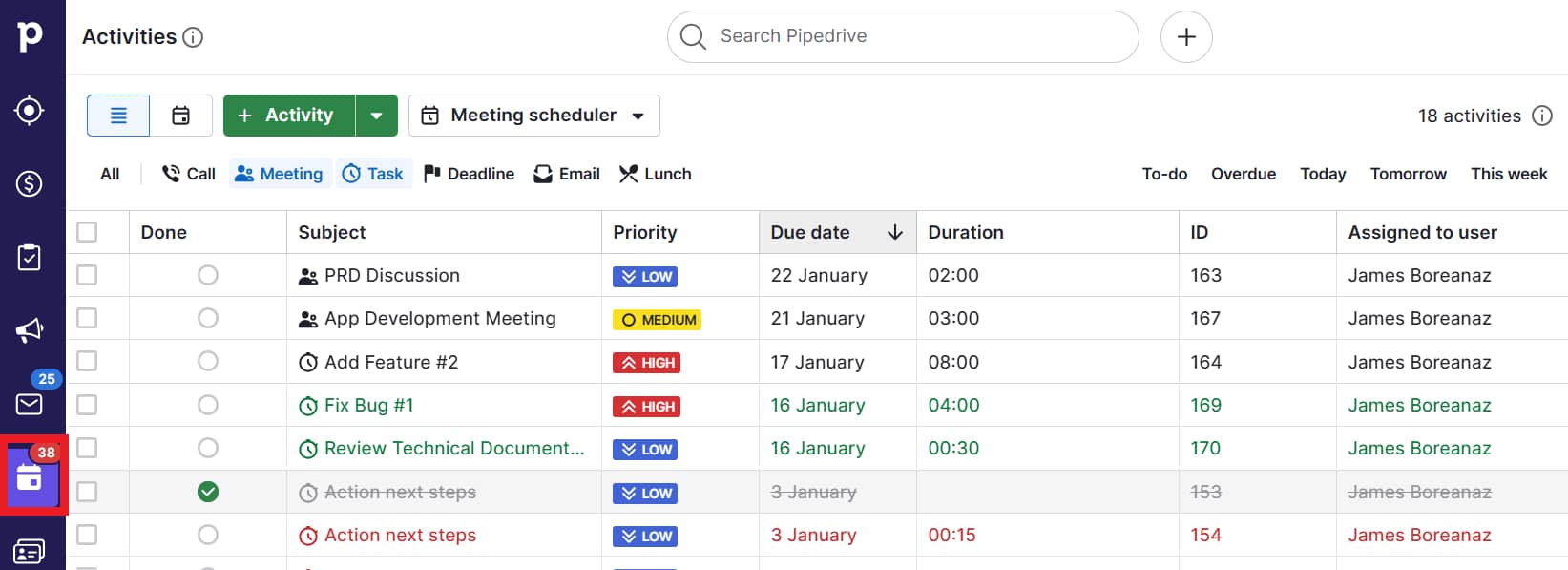This screenshot has height=570, width=1568.
Task: Open Campaigns megaphone icon in sidebar
Action: pyautogui.click(x=30, y=330)
